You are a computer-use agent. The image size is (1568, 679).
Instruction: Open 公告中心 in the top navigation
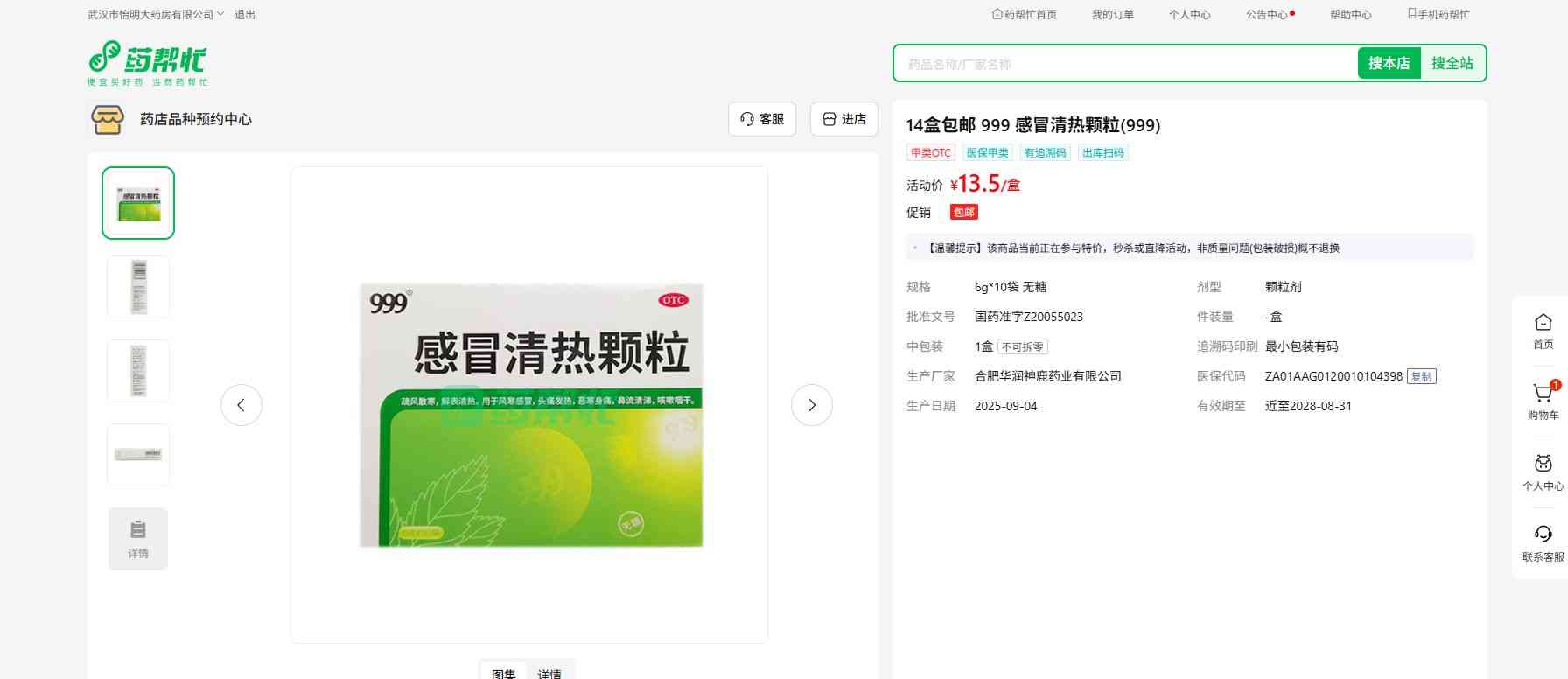[1266, 14]
